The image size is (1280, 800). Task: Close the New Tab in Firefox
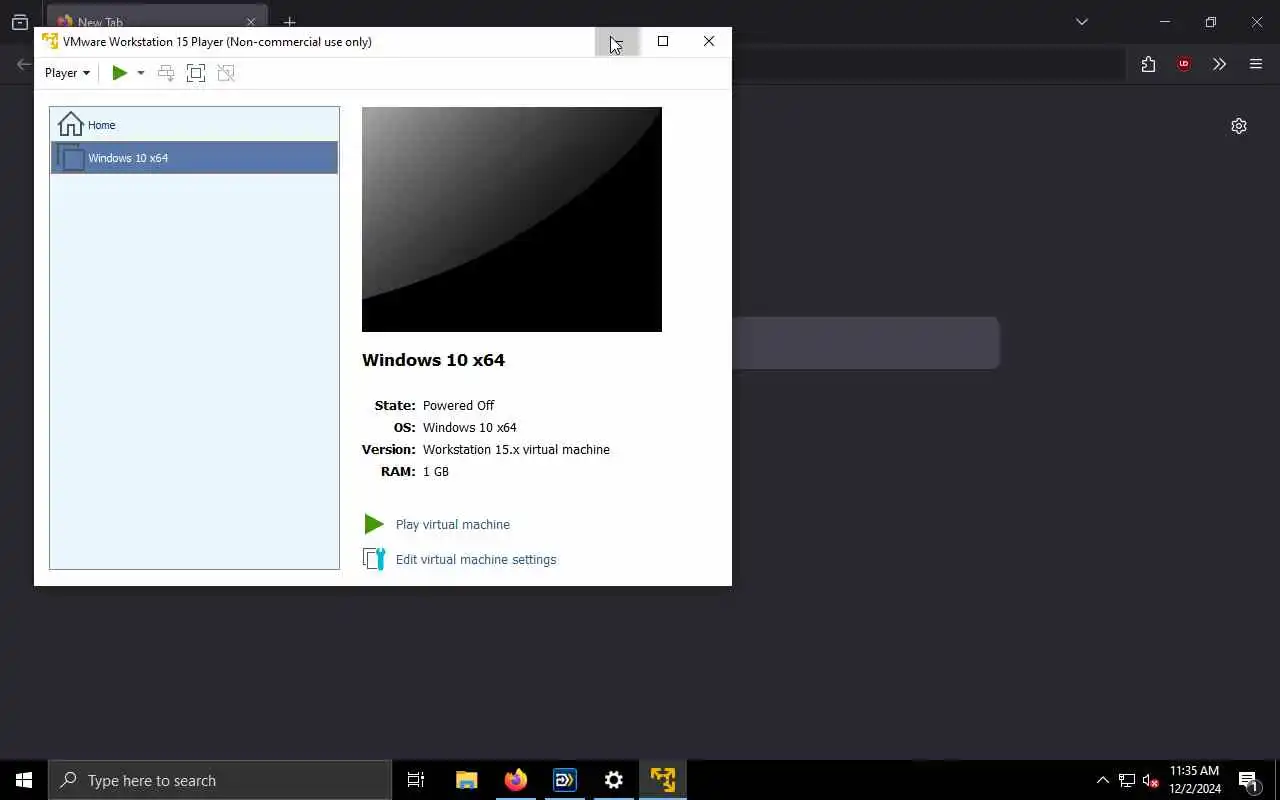coord(251,22)
